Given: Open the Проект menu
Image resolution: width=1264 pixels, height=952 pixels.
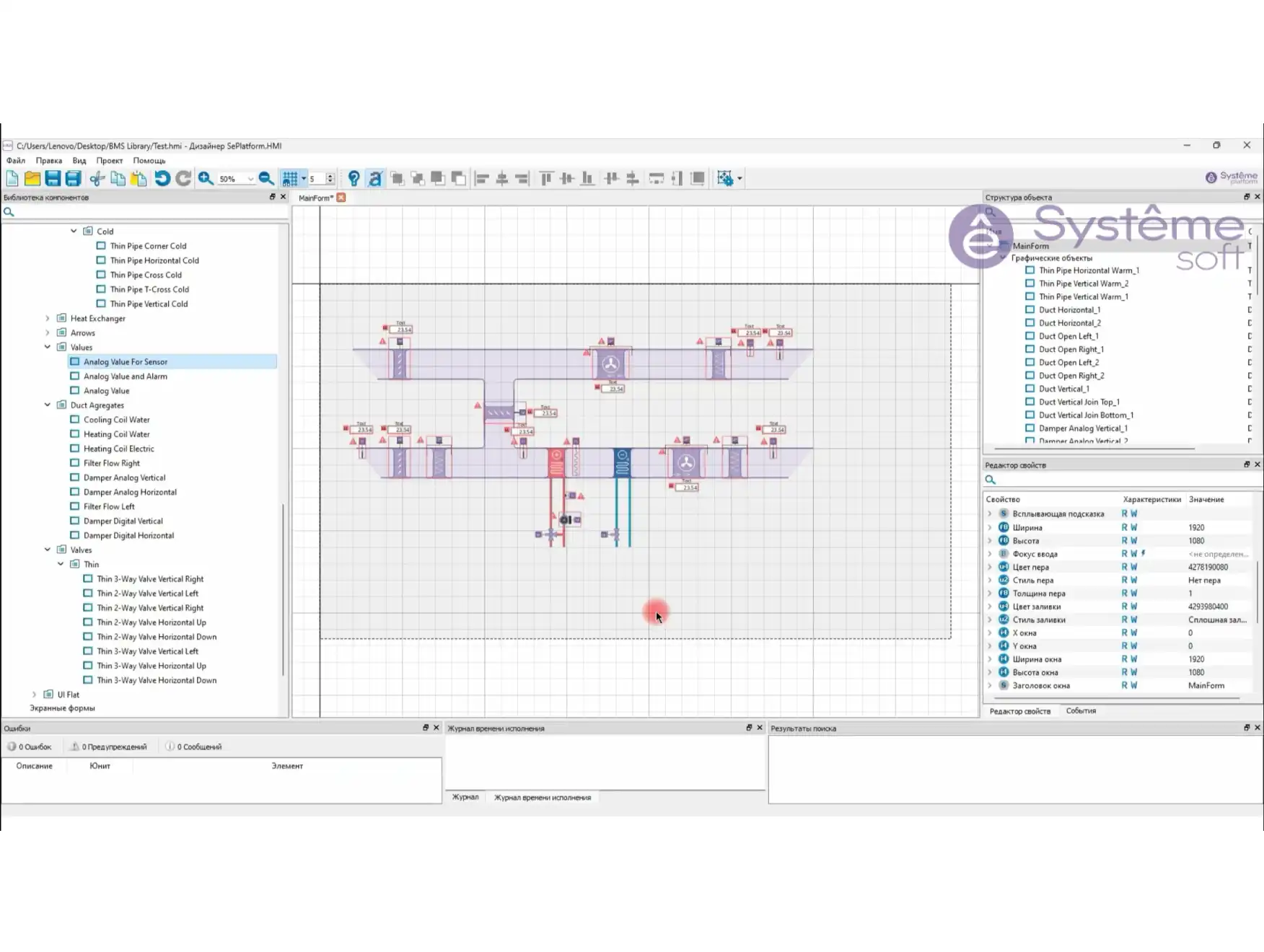Looking at the screenshot, I should (109, 161).
